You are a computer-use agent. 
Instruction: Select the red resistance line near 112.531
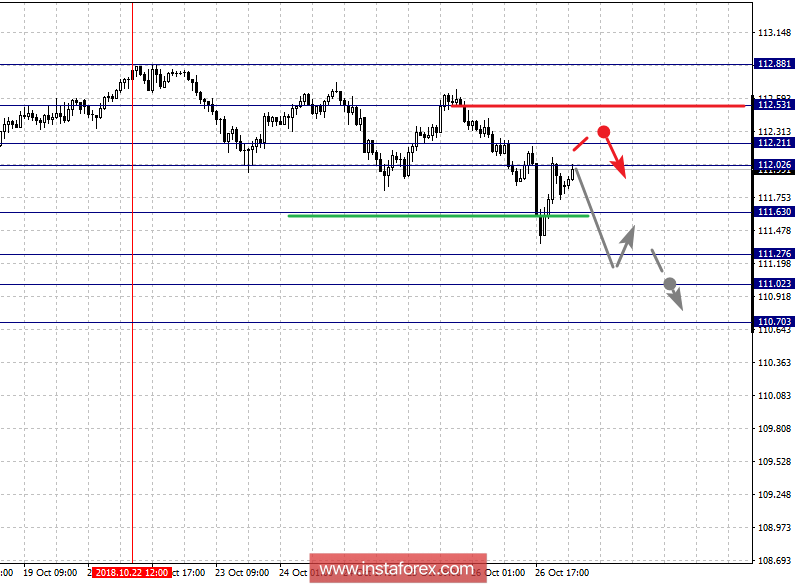[x=598, y=106]
